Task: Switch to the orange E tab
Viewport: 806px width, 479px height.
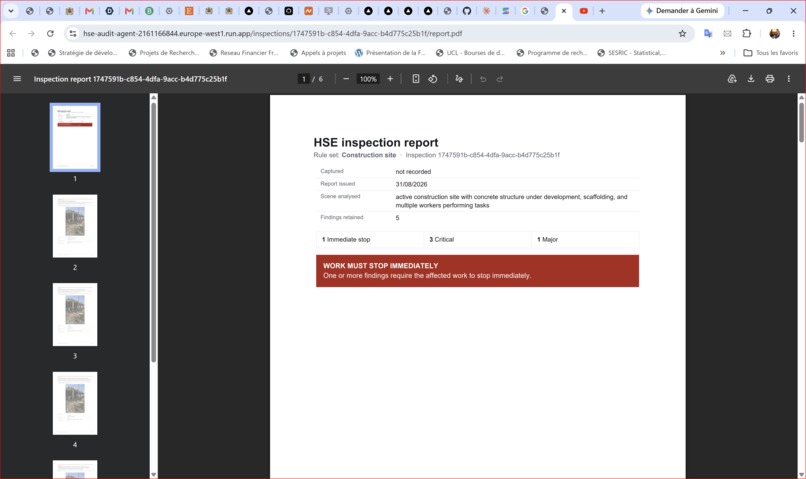Action: (189, 11)
